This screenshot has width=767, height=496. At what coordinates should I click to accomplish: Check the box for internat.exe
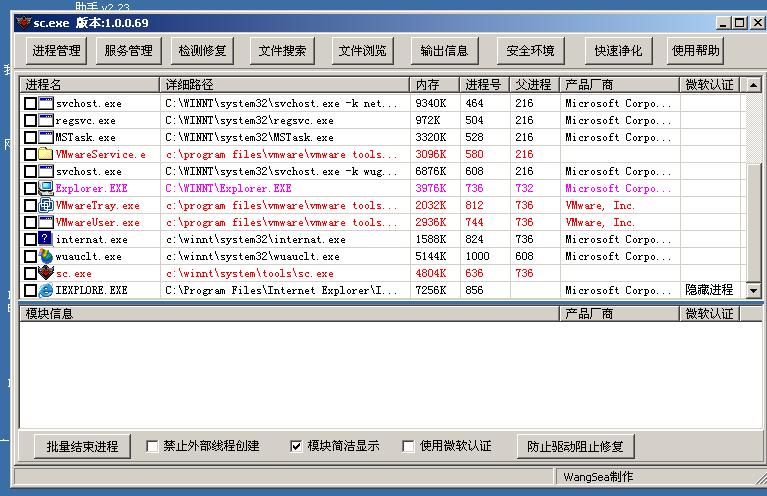pyautogui.click(x=30, y=240)
